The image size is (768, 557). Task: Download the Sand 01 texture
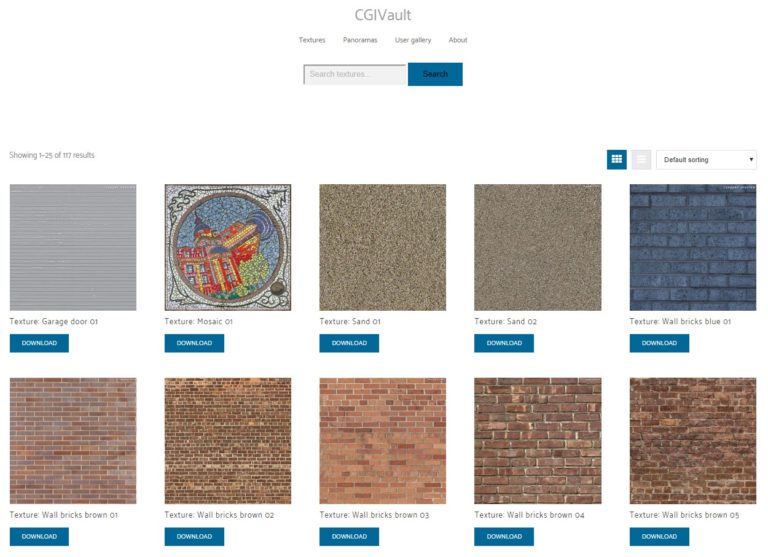[x=349, y=343]
